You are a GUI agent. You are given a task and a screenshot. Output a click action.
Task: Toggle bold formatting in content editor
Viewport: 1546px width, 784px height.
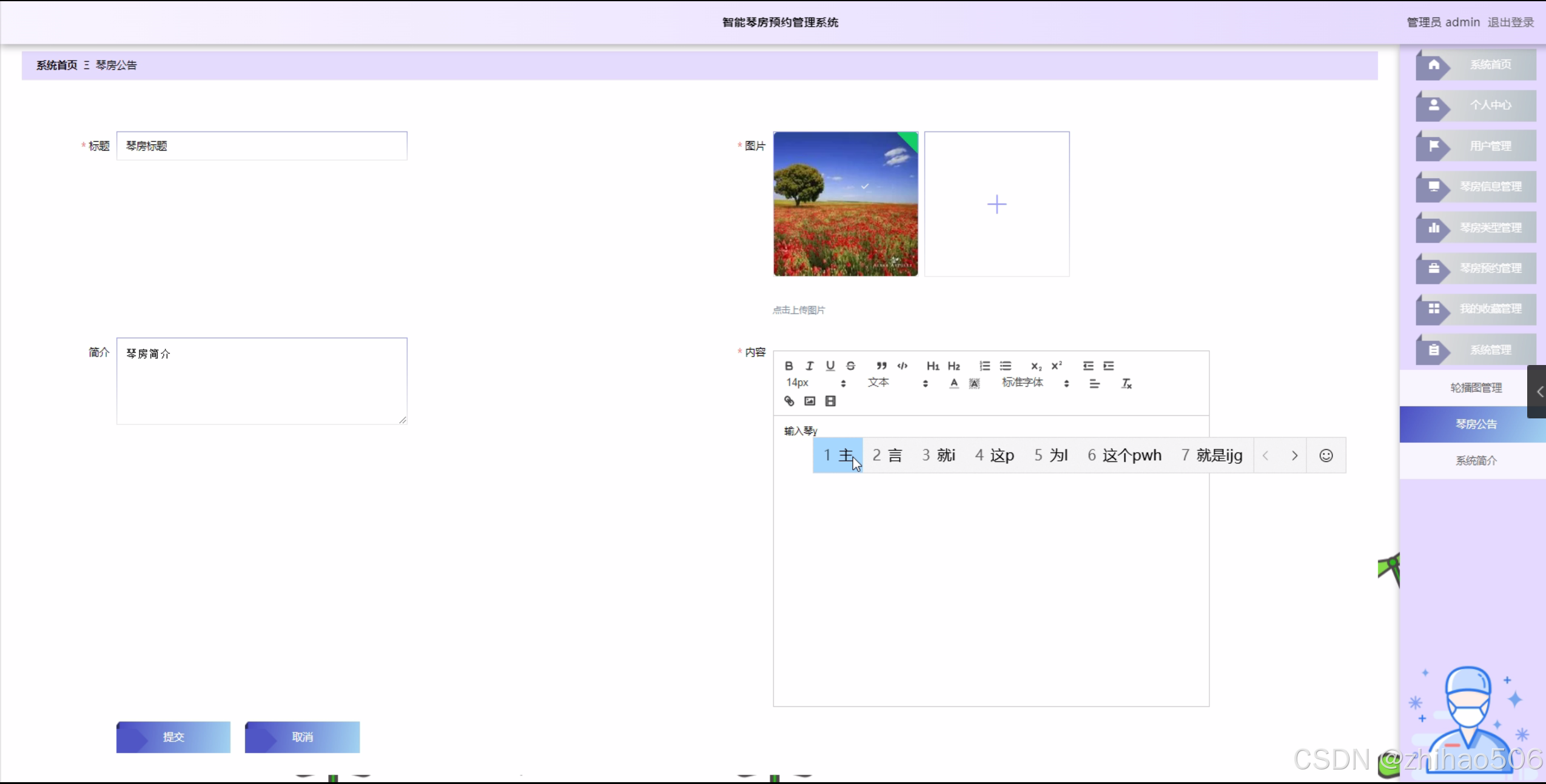click(788, 366)
